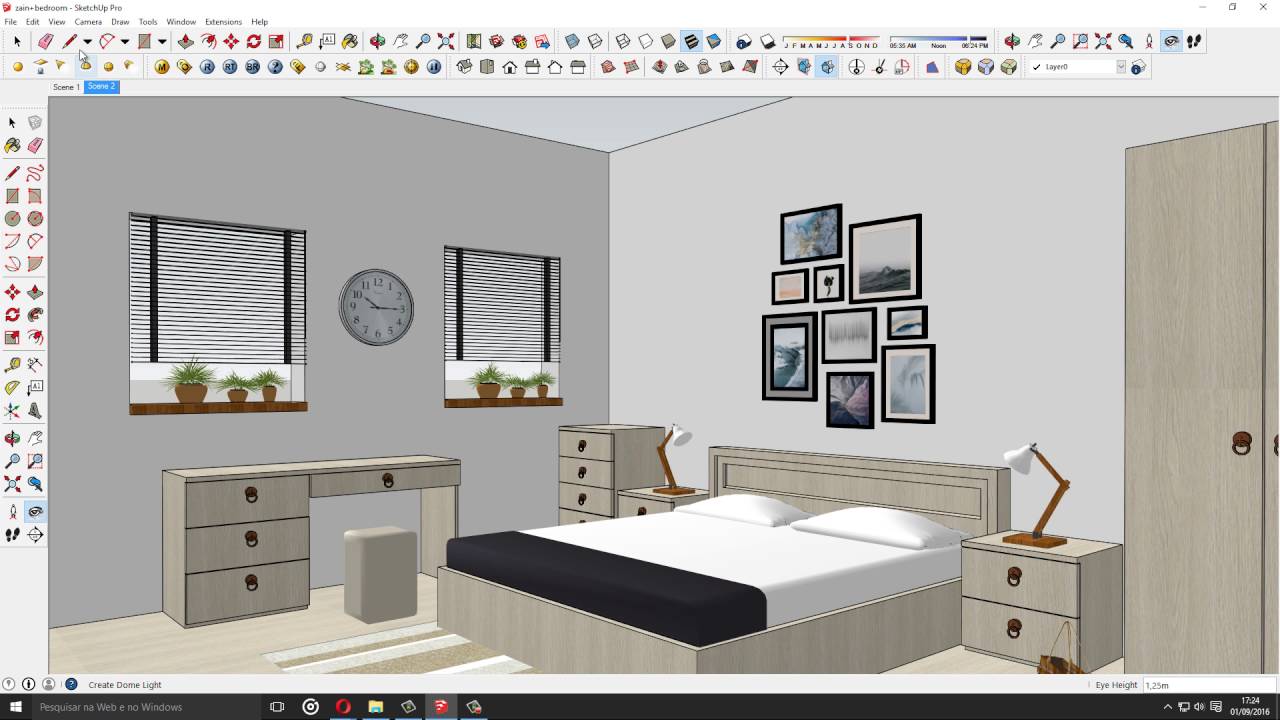
Task: Activate the Tape Measure tool in top toolbar
Action: (304, 41)
